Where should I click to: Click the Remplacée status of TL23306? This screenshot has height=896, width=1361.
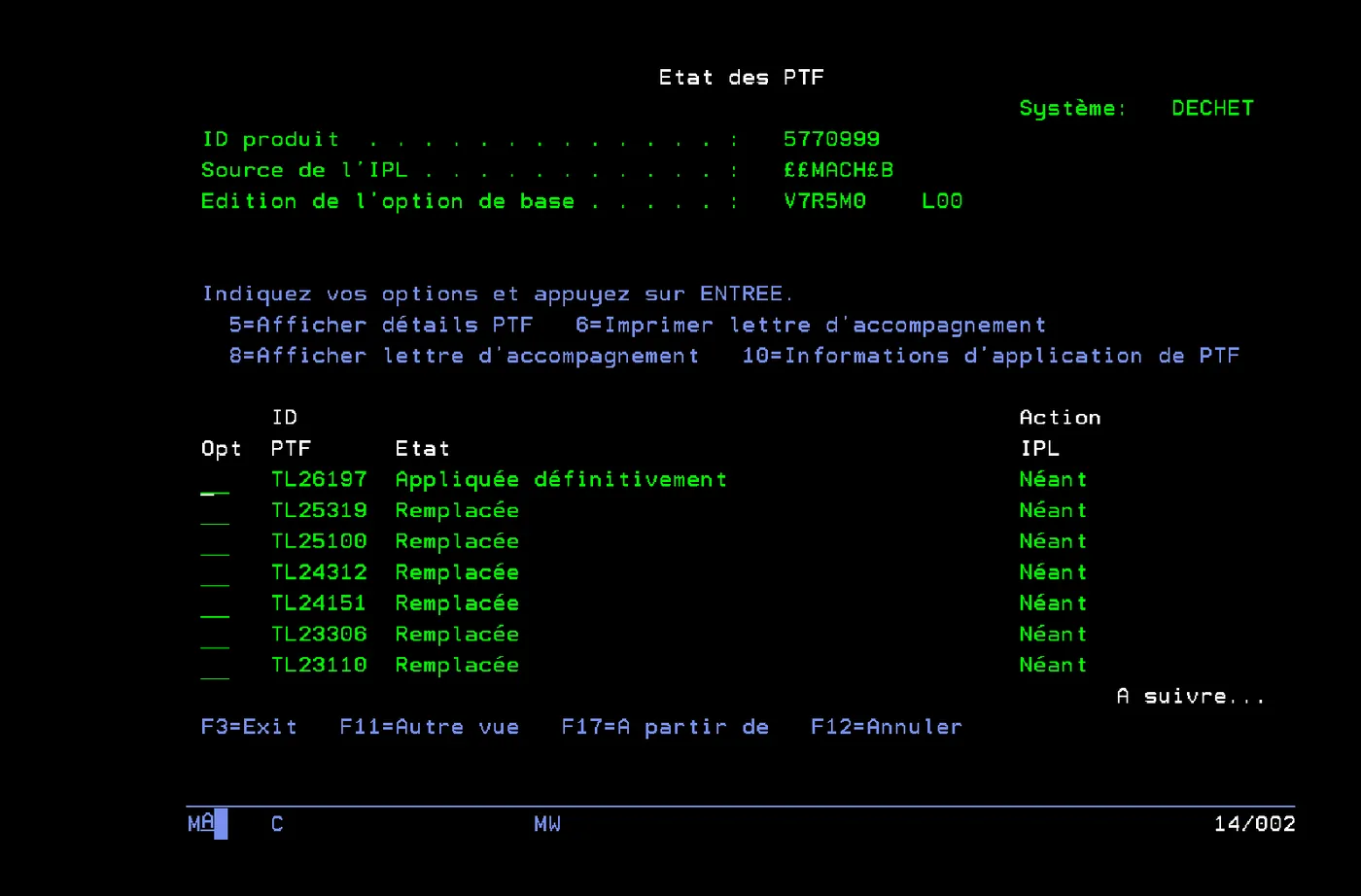tap(457, 634)
